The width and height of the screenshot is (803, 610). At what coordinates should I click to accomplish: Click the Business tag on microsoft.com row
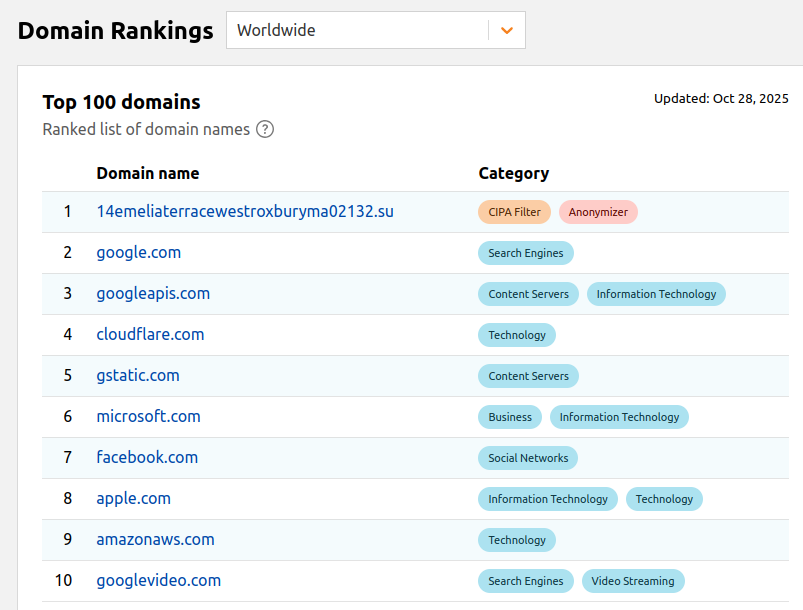509,417
